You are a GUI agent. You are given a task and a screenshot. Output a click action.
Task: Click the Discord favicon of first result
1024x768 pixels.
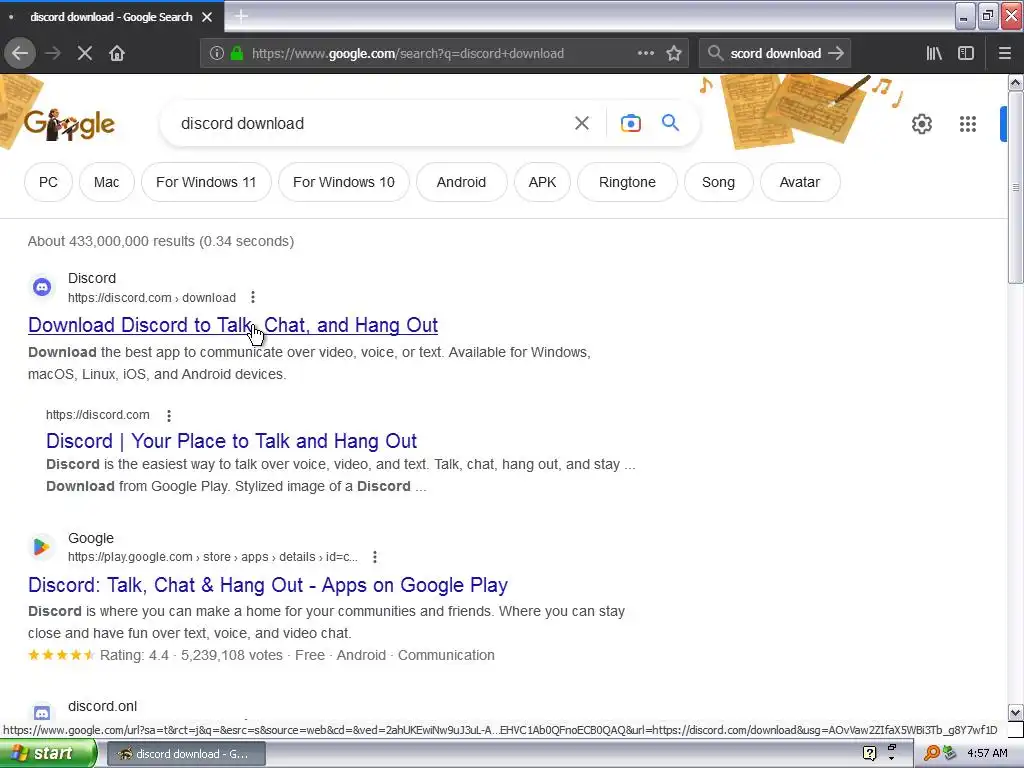[x=42, y=287]
